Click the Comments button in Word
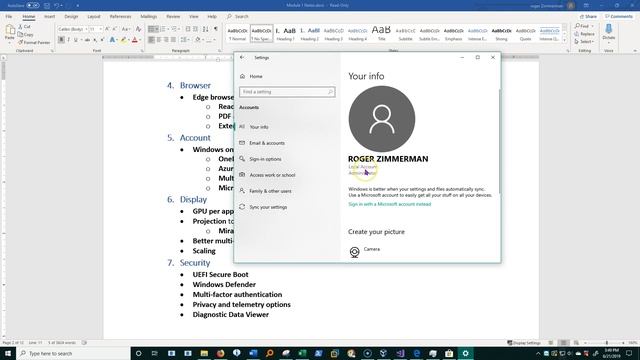The image size is (640, 360). point(619,16)
